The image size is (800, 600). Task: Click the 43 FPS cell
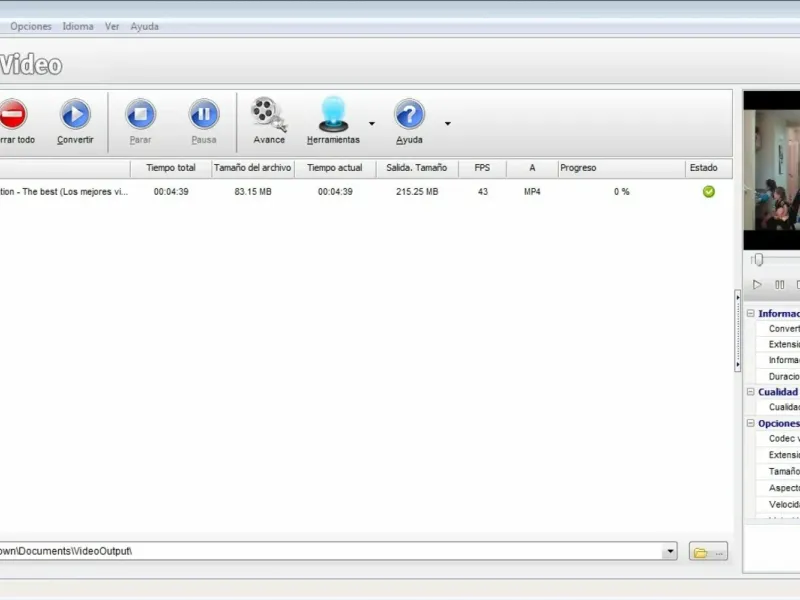[x=483, y=192]
